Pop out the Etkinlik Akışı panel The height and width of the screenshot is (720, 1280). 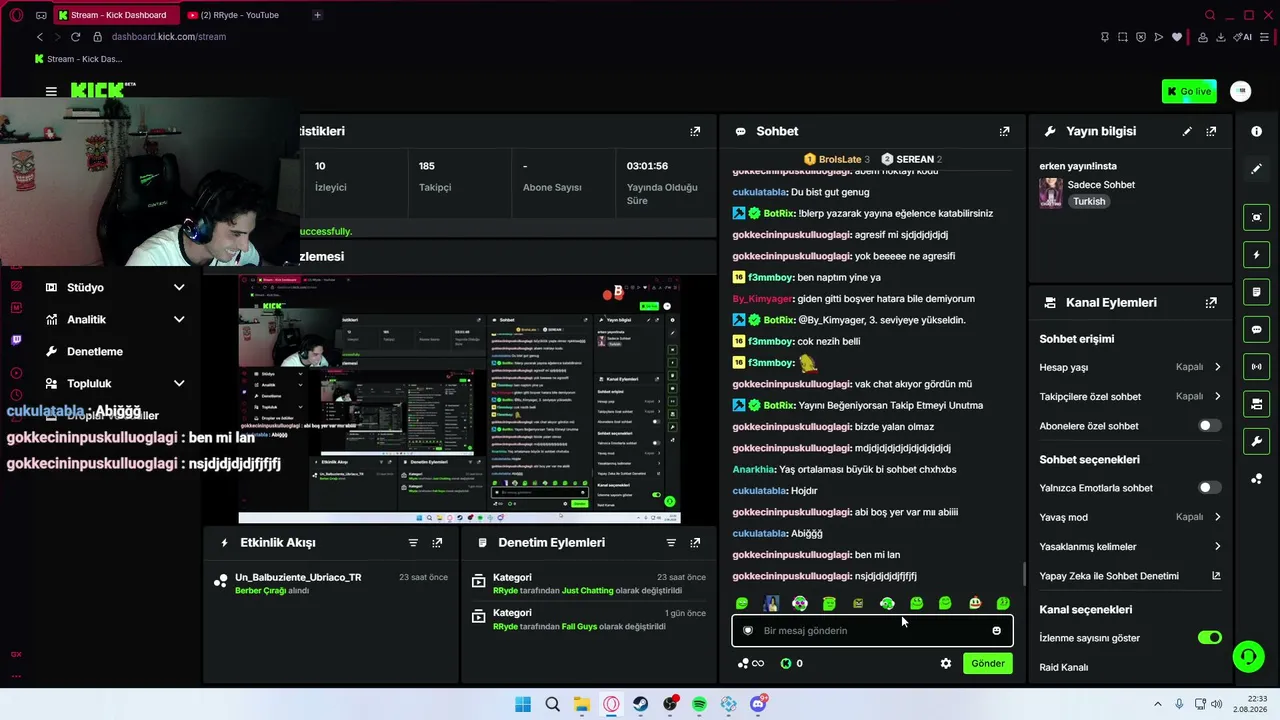437,542
